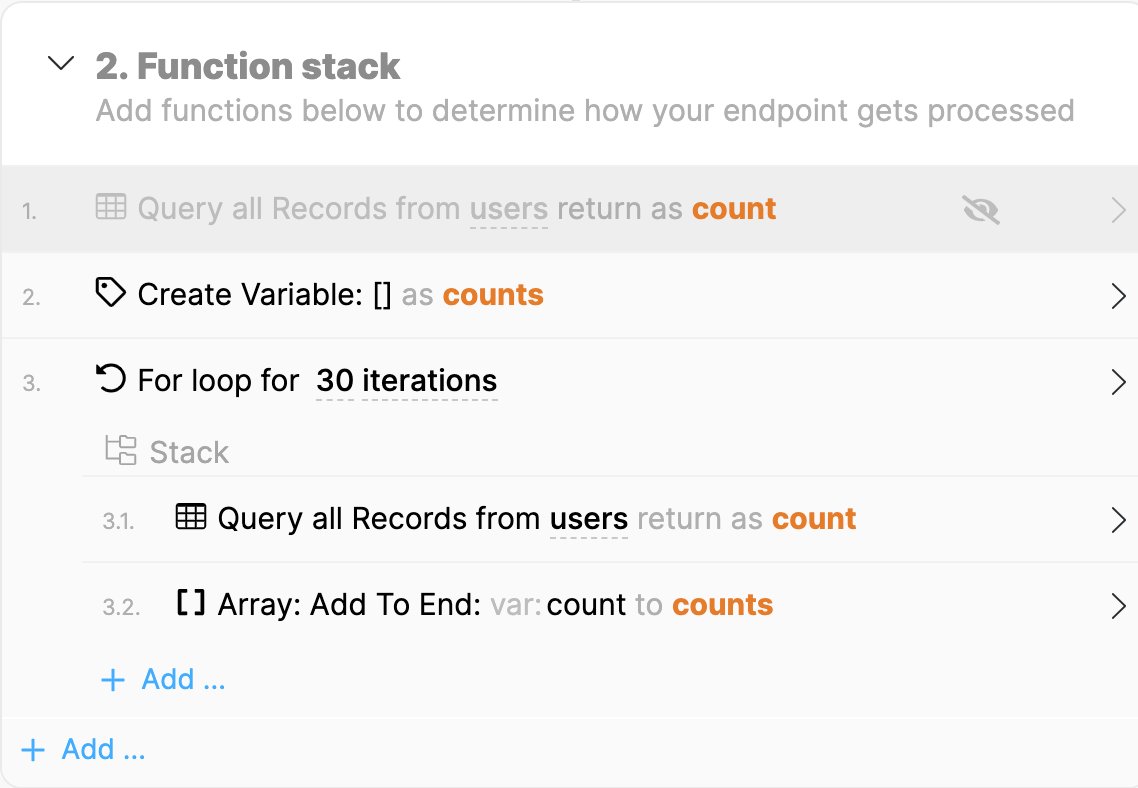Click the loop icon on For loop step

pos(111,378)
